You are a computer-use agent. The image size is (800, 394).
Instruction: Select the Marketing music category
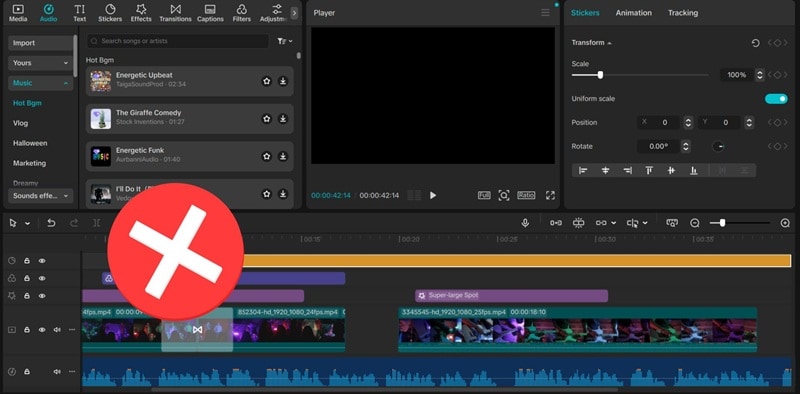pos(29,163)
